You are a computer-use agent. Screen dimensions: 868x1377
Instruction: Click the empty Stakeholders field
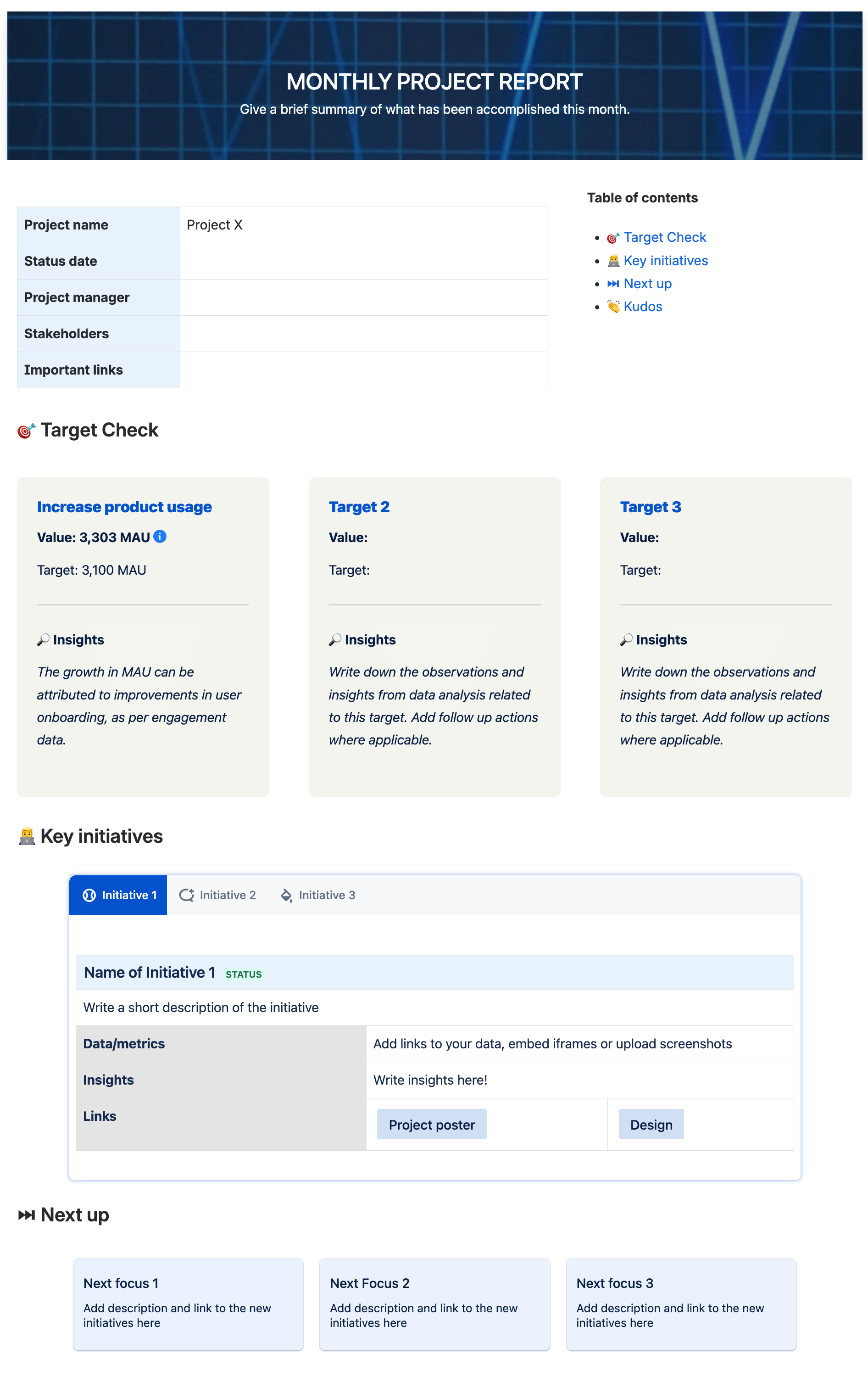click(363, 333)
